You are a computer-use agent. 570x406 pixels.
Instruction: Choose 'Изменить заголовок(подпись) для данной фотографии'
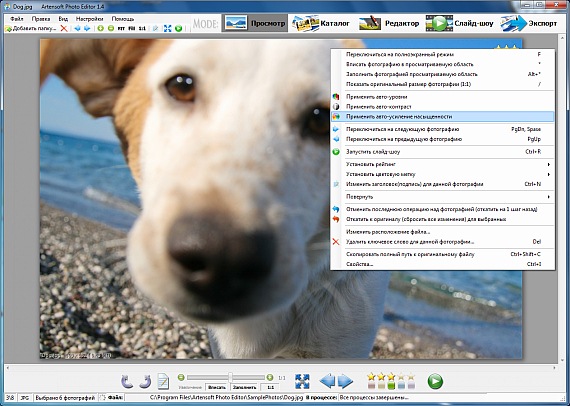tap(442, 184)
